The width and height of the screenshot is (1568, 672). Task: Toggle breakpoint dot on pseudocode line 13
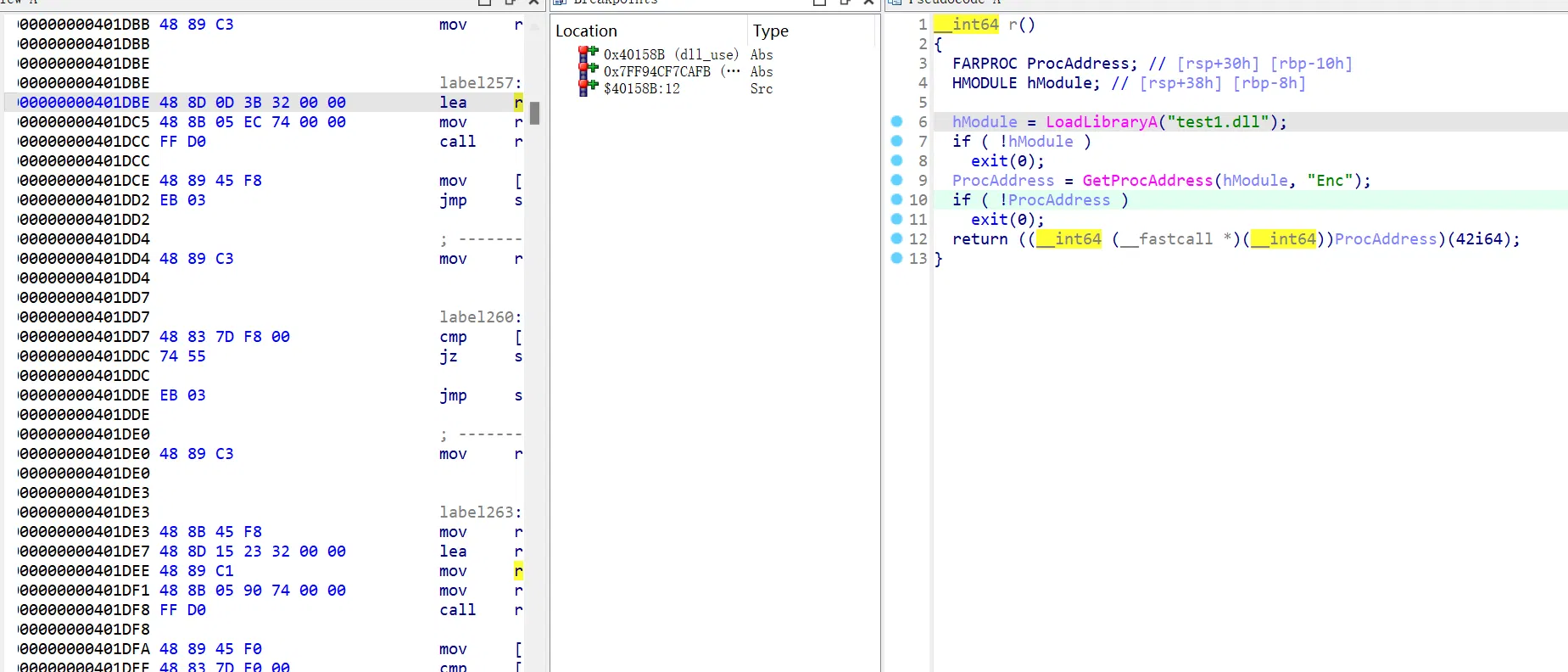pos(896,258)
